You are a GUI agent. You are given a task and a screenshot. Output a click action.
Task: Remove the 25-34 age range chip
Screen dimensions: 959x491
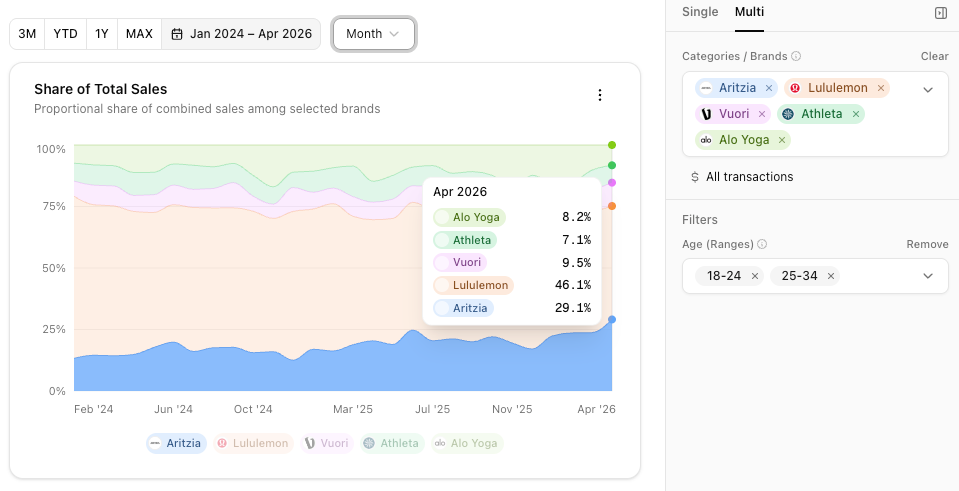coord(831,276)
